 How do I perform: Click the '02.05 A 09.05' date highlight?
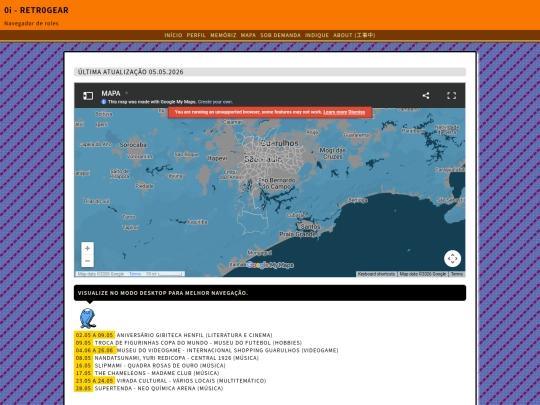coord(95,335)
